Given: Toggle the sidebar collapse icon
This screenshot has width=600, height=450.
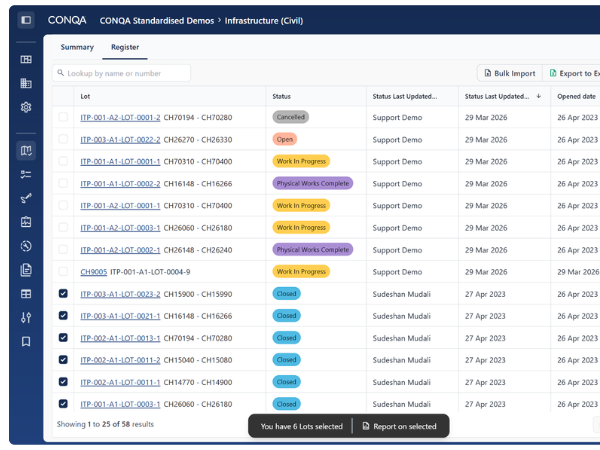Looking at the screenshot, I should [26, 20].
